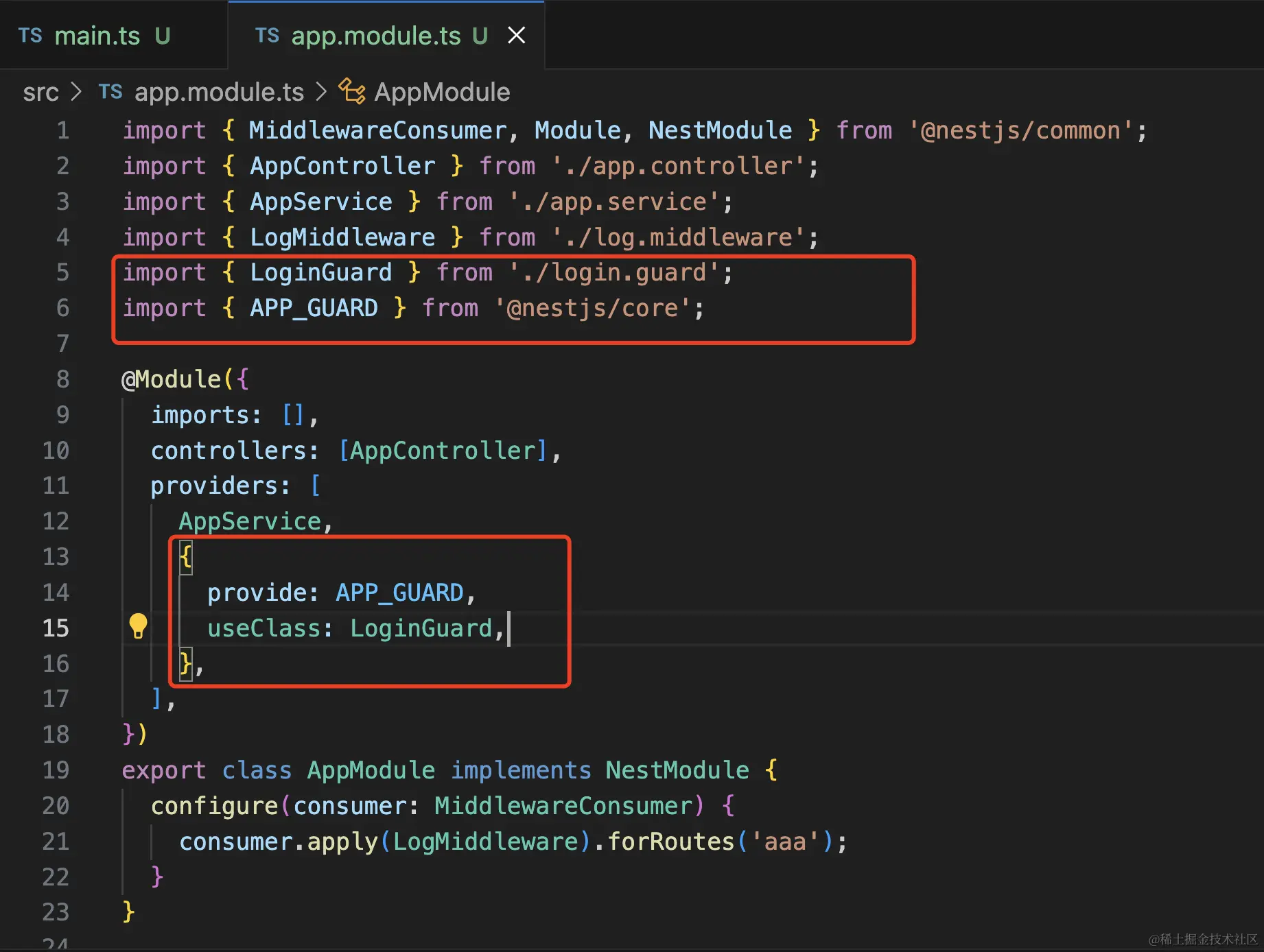Switch to the main.ts tab
Screen dimensions: 1264x952
pos(113,36)
